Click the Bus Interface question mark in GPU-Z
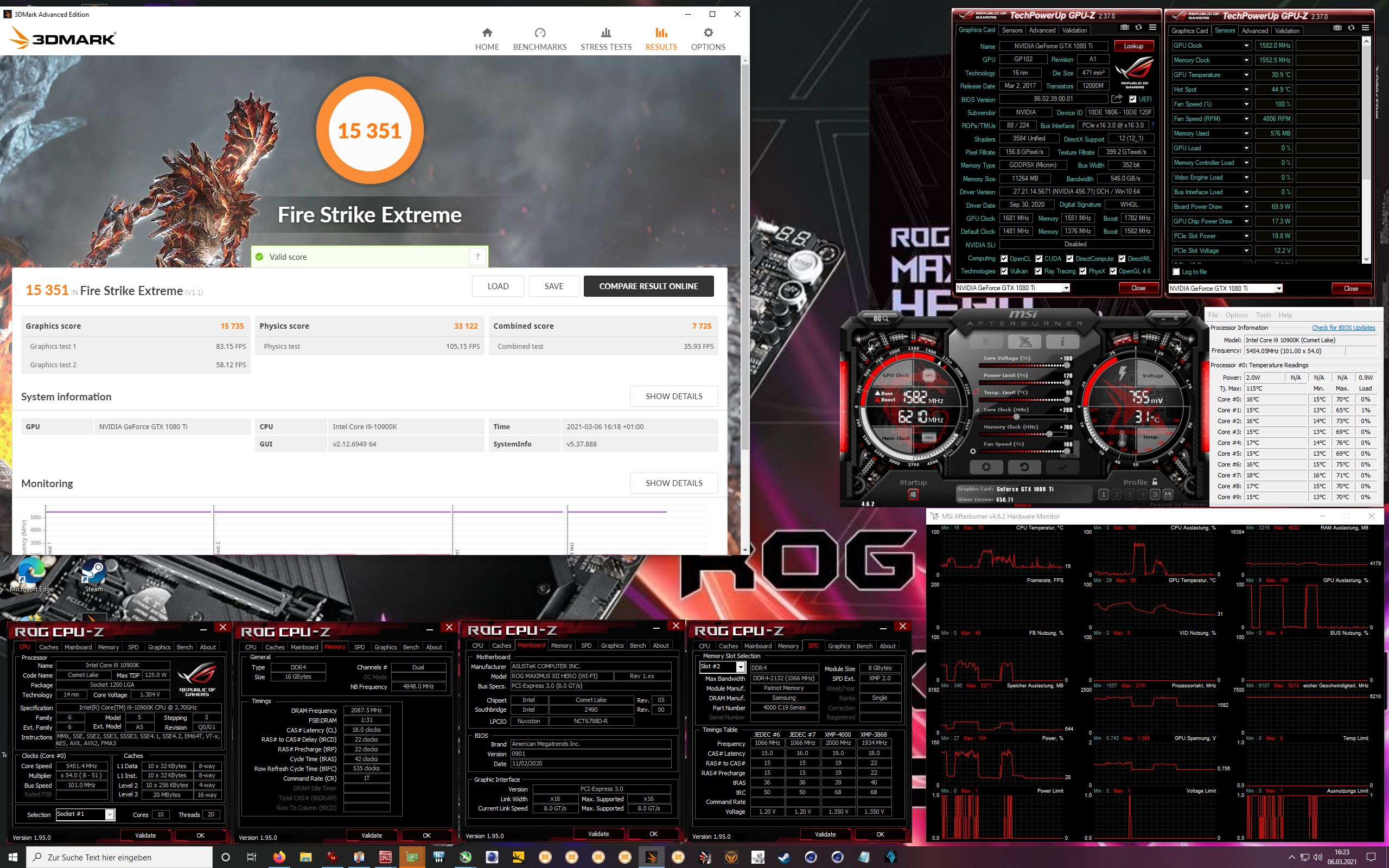Viewport: 1389px width, 868px height. tap(1152, 125)
